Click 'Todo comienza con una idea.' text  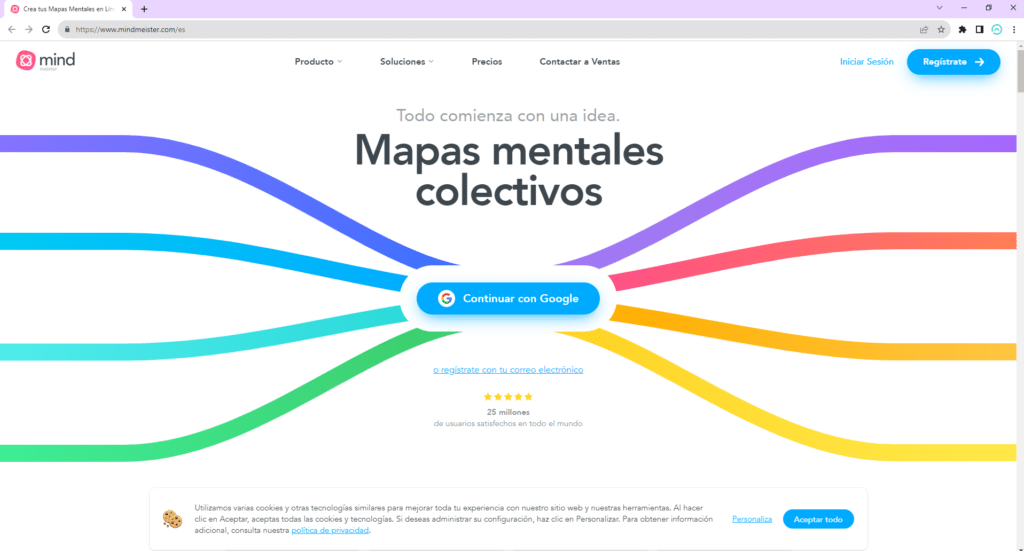pyautogui.click(x=507, y=116)
